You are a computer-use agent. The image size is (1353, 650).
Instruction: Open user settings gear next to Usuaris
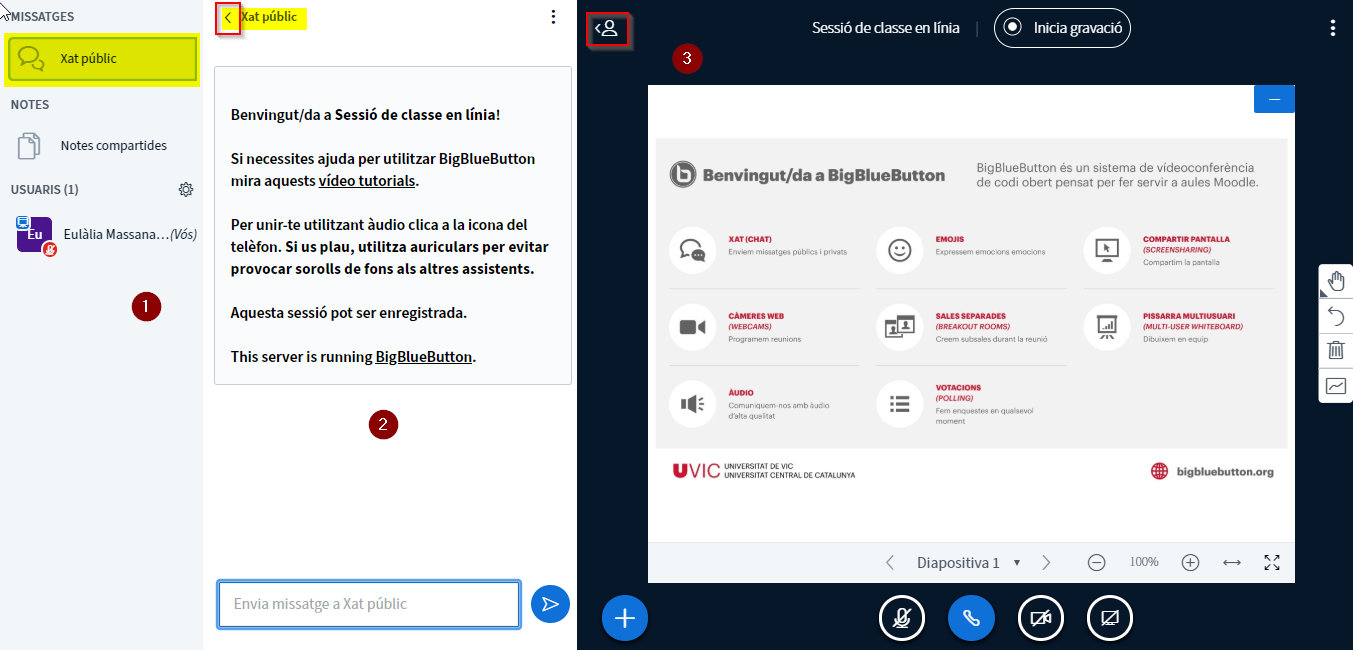click(186, 190)
